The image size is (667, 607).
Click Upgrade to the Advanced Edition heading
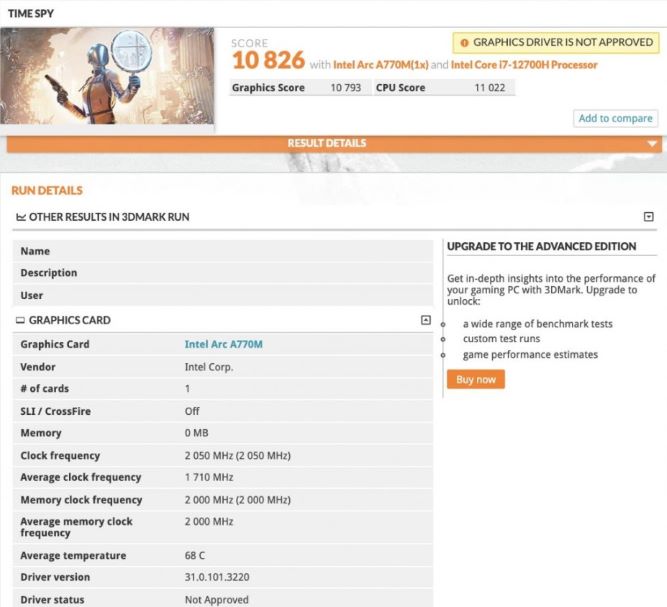pyautogui.click(x=541, y=246)
